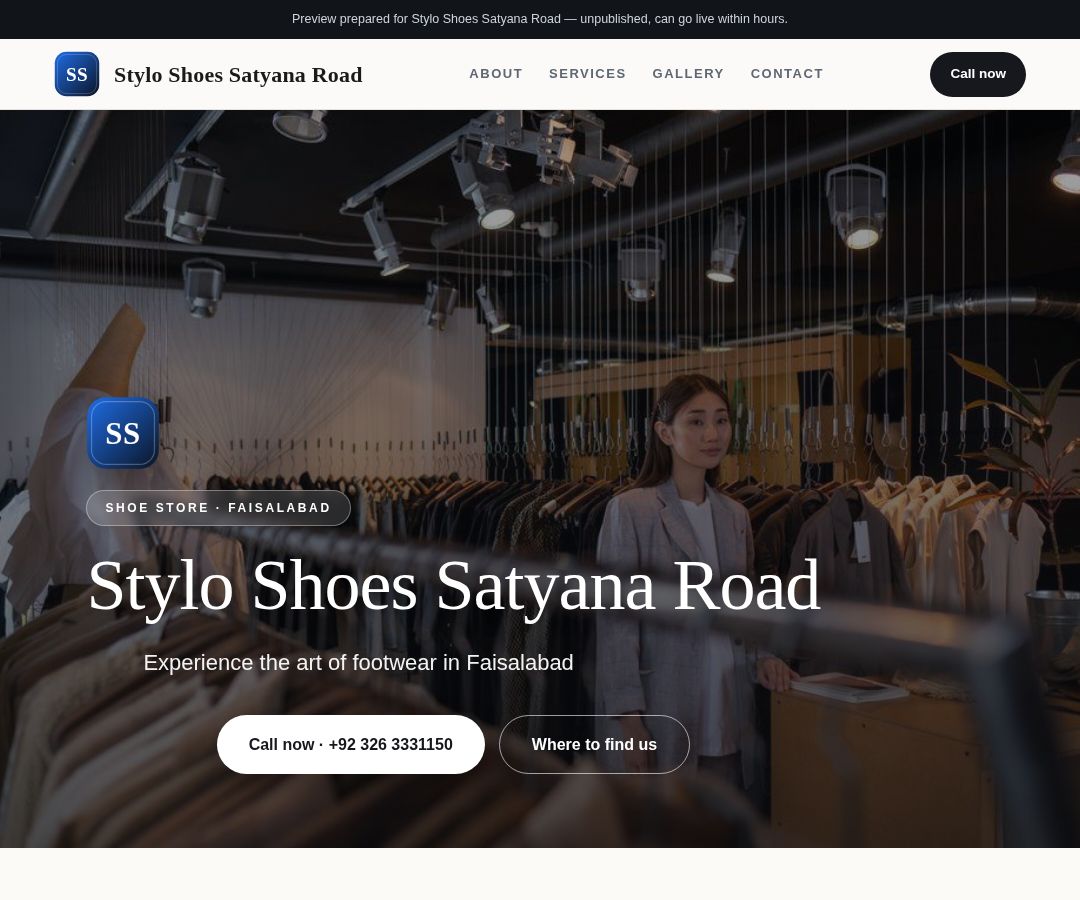The image size is (1080, 900).
Task: Click the header brand name Stylo Shoes Satyana Road
Action: (238, 74)
